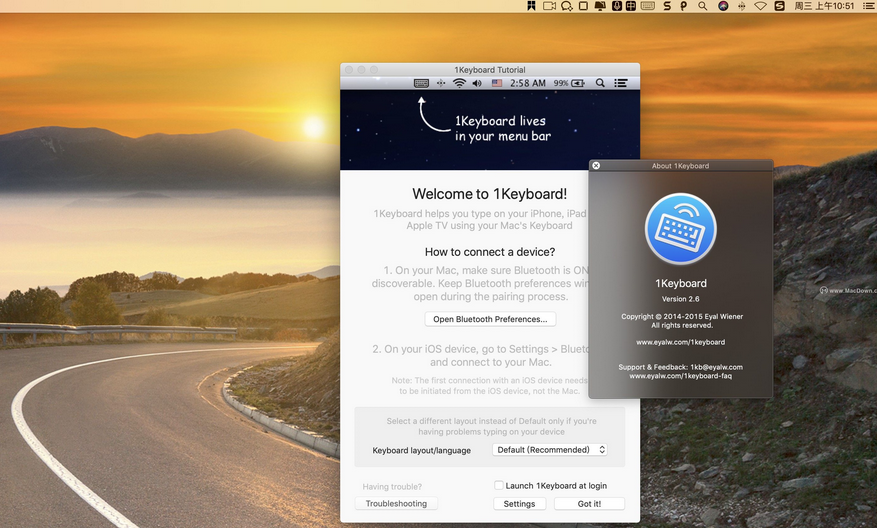Screen dimensions: 877x528
Task: Click the About 1Keyboard title bar
Action: click(681, 166)
